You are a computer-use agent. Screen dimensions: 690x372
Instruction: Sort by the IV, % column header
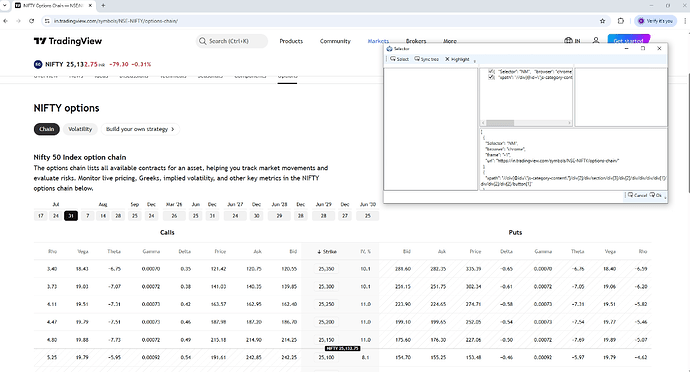point(366,252)
